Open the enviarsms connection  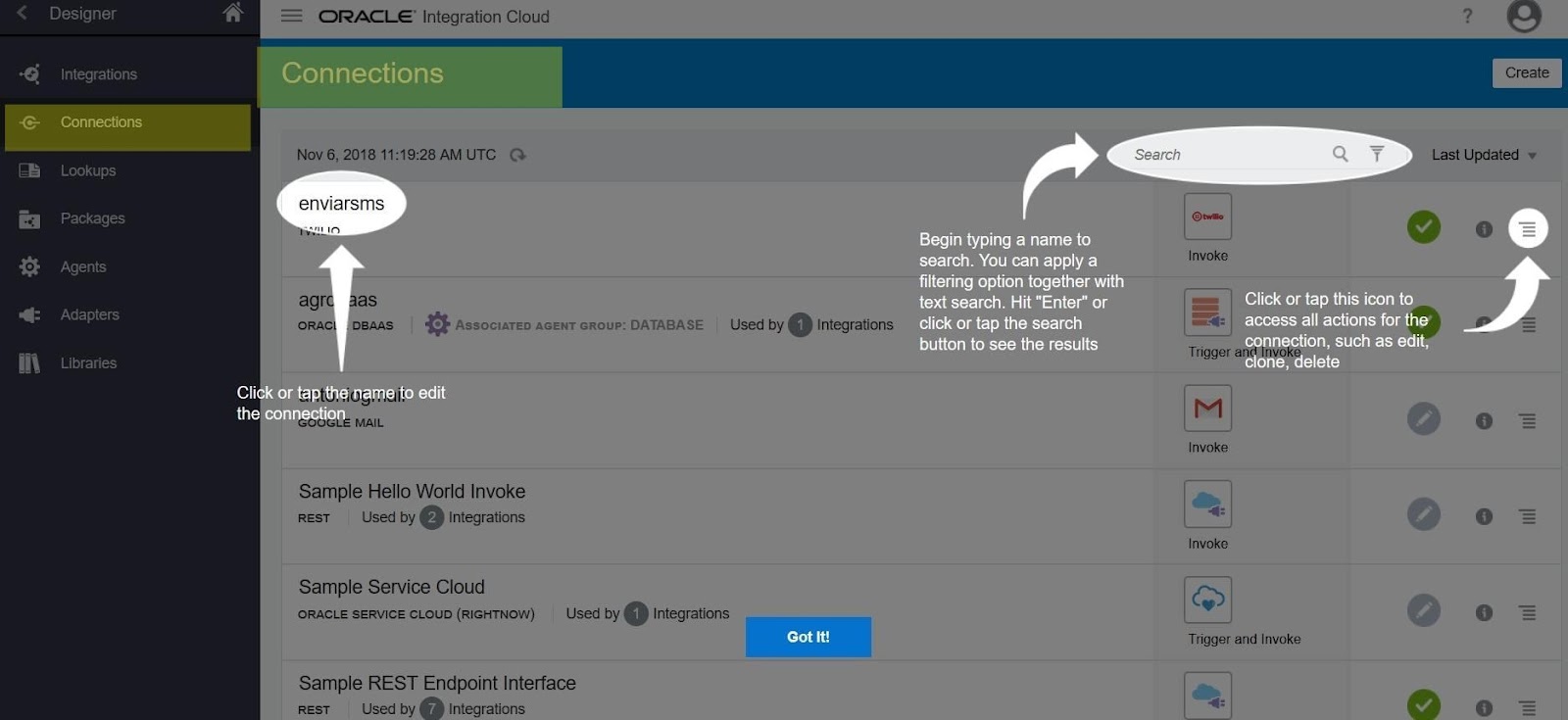pos(341,204)
